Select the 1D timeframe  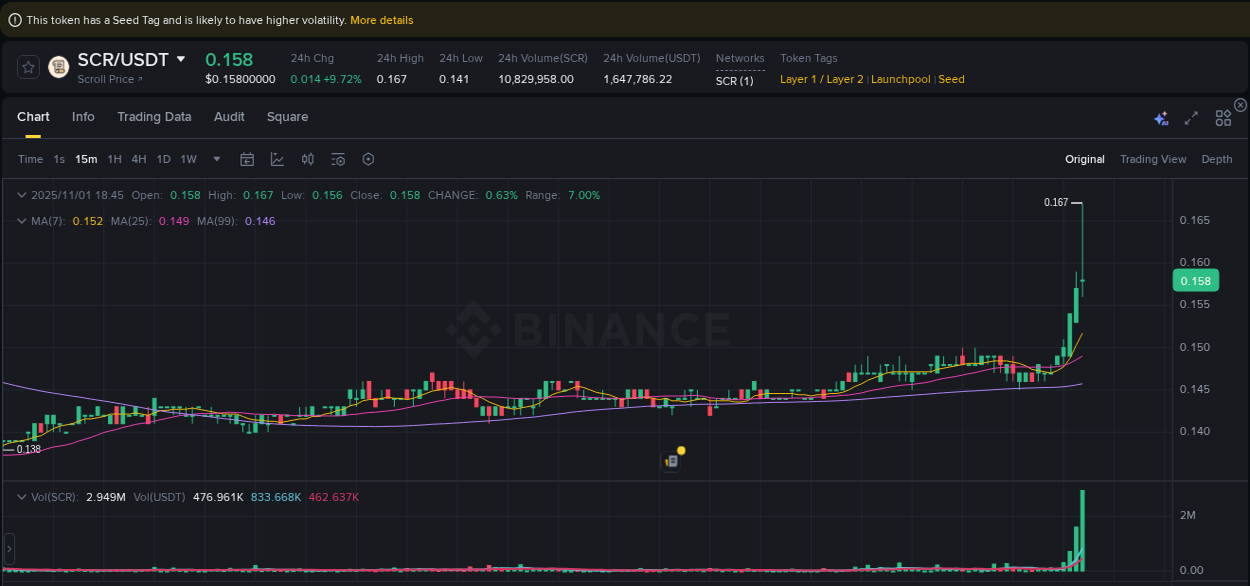(163, 159)
